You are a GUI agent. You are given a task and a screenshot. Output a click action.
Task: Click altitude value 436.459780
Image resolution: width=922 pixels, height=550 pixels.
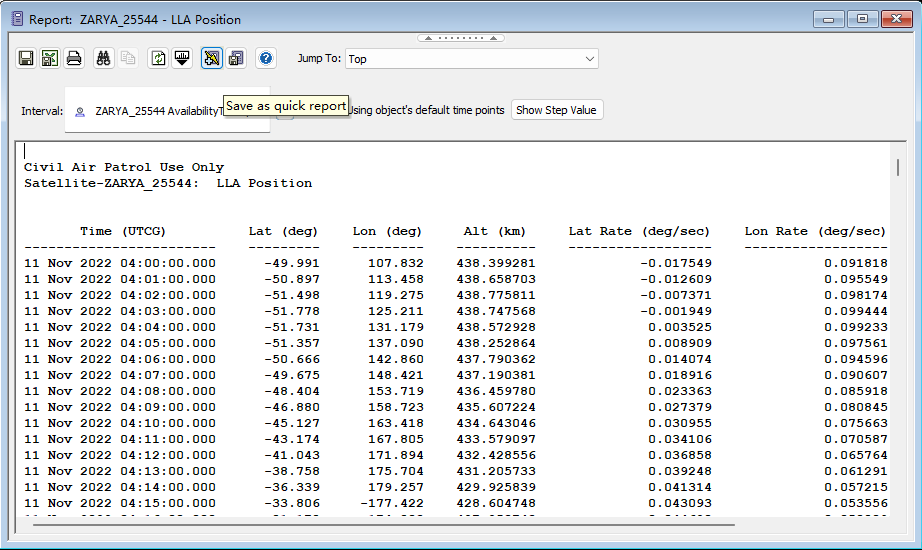pyautogui.click(x=496, y=391)
